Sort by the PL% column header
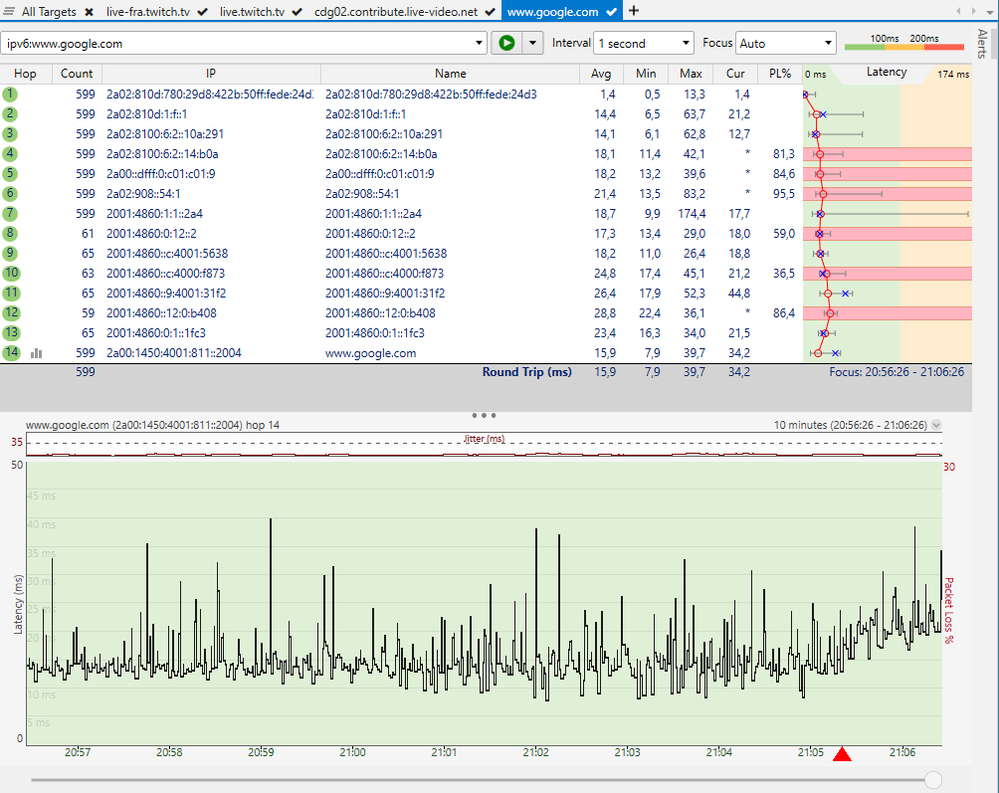The height and width of the screenshot is (793, 999). point(780,73)
